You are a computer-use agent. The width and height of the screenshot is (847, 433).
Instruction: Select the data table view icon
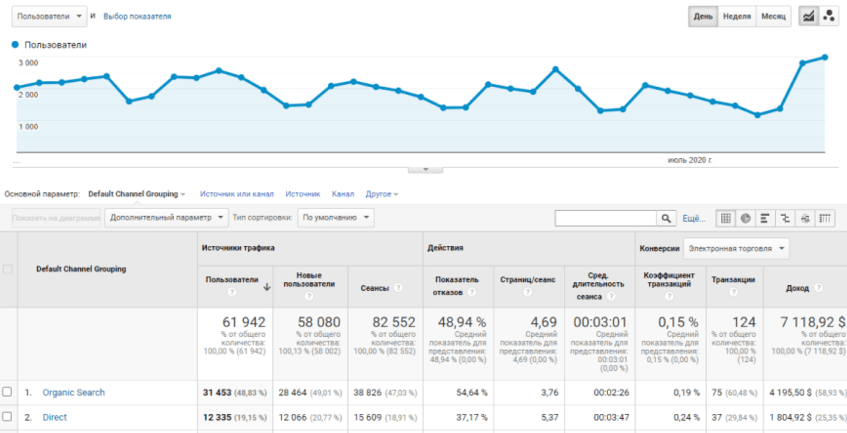(726, 218)
